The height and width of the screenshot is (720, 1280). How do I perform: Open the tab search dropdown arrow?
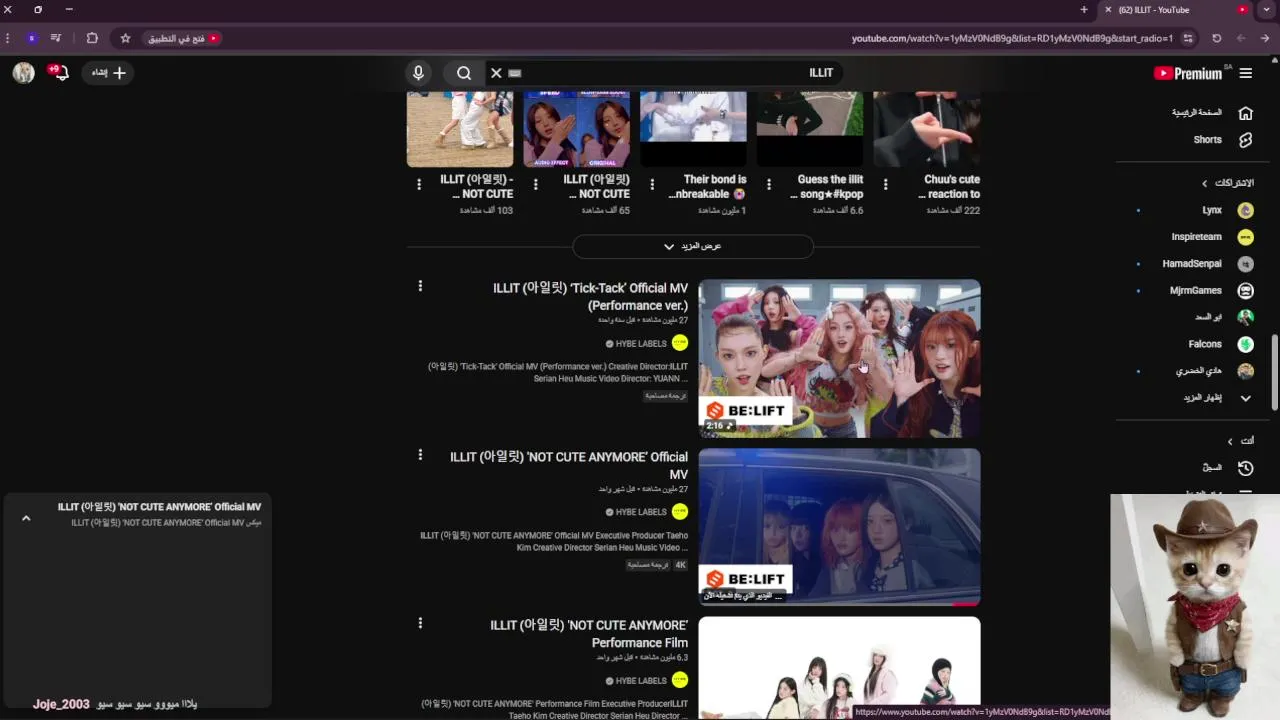click(1267, 10)
